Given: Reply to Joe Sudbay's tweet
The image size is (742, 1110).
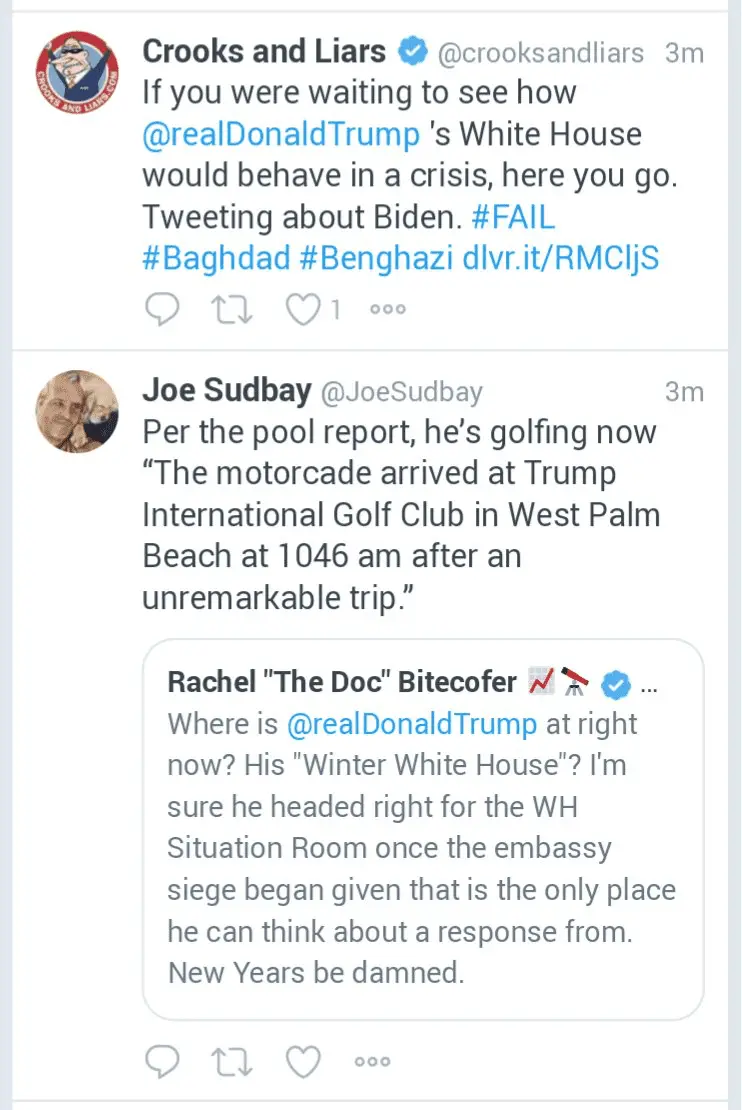Looking at the screenshot, I should 161,1060.
